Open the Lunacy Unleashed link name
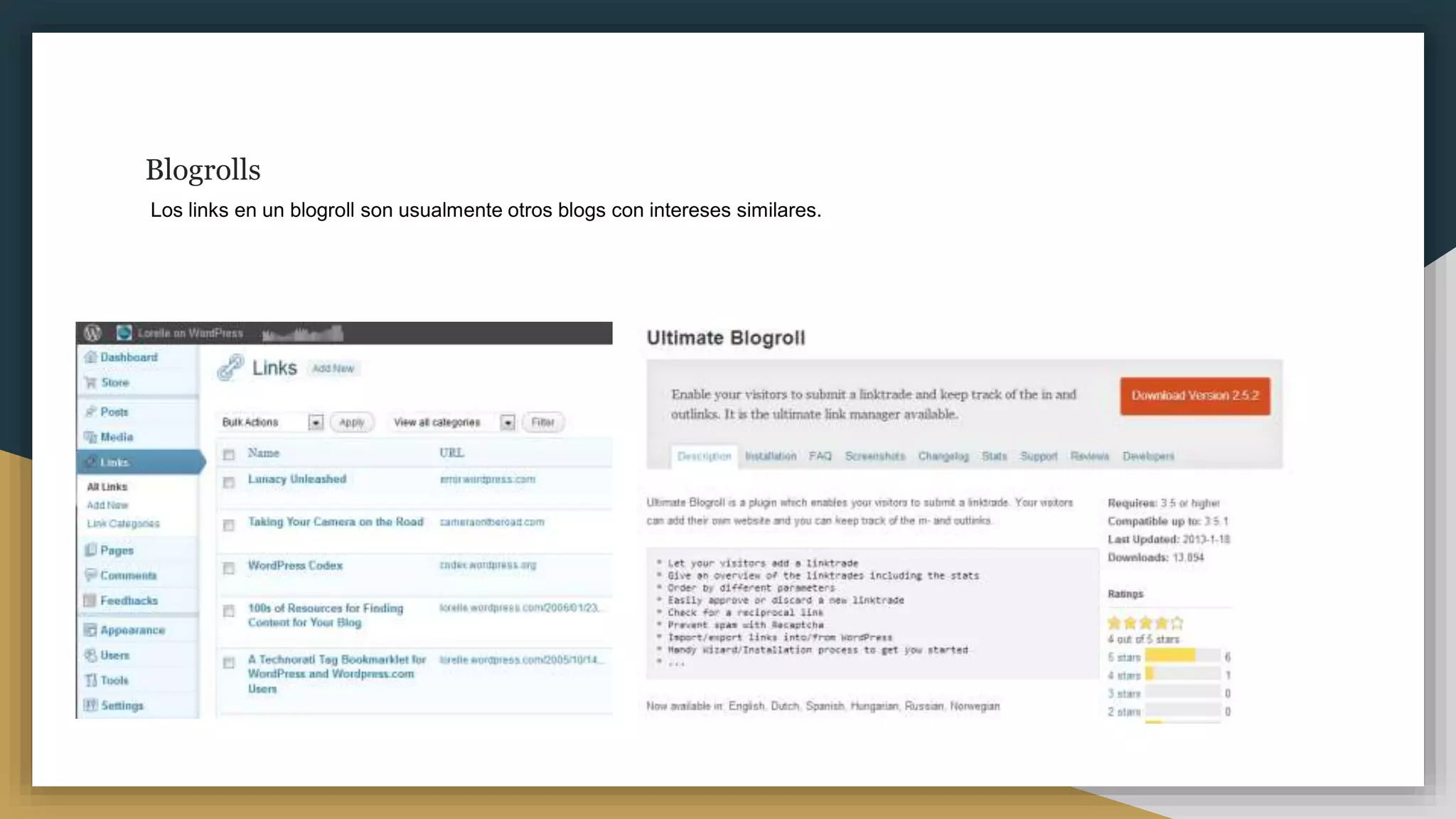 pos(297,479)
